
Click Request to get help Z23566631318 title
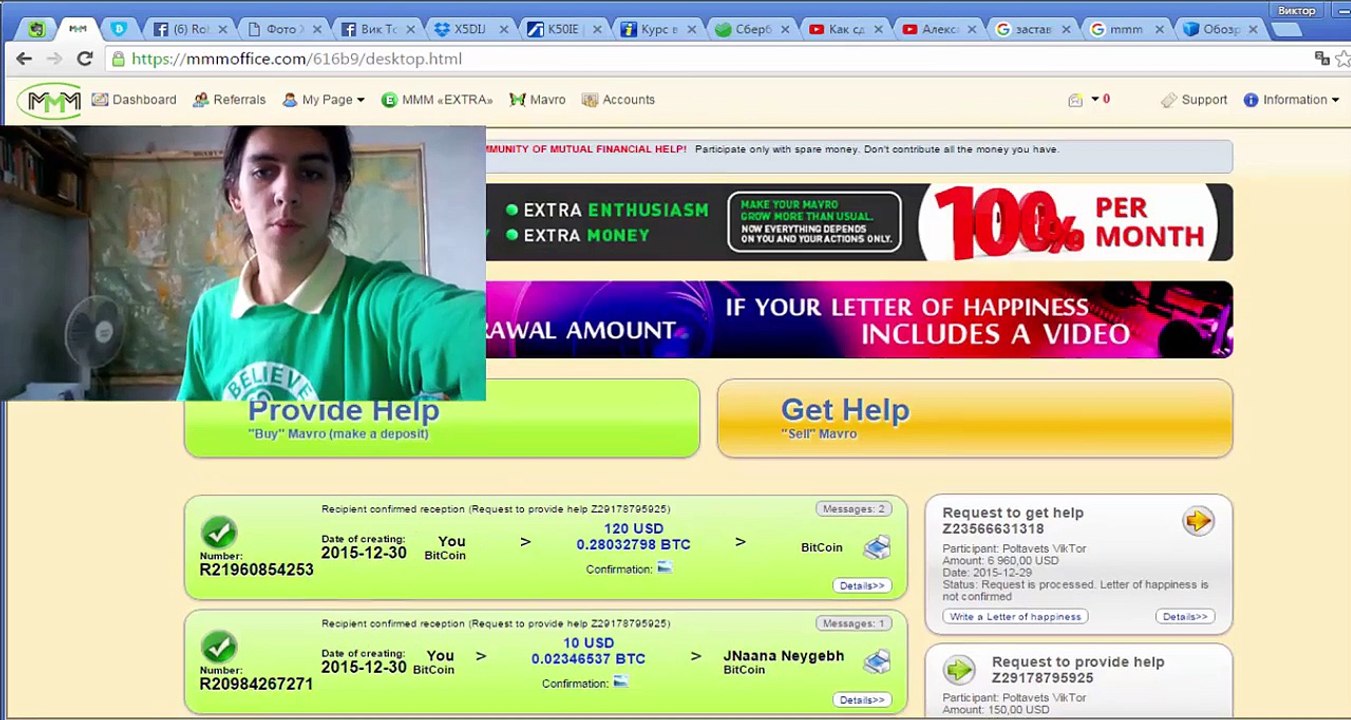(1012, 520)
